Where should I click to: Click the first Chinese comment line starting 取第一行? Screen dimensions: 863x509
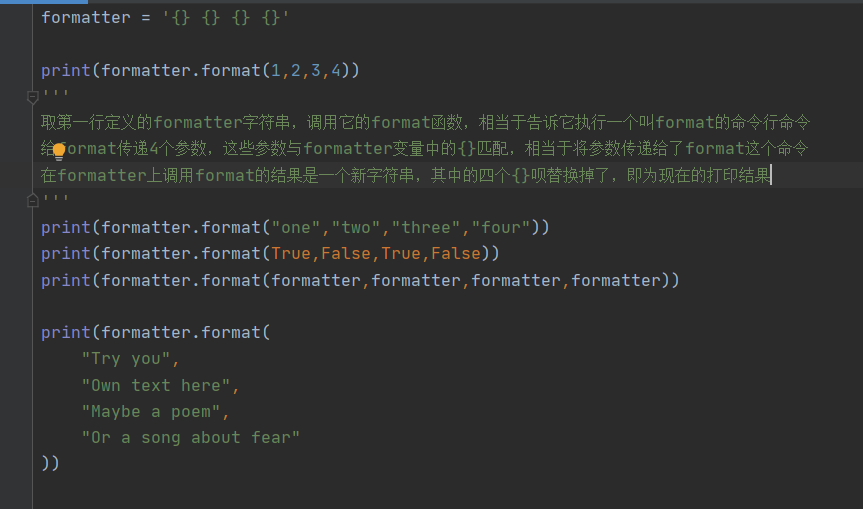(x=425, y=122)
